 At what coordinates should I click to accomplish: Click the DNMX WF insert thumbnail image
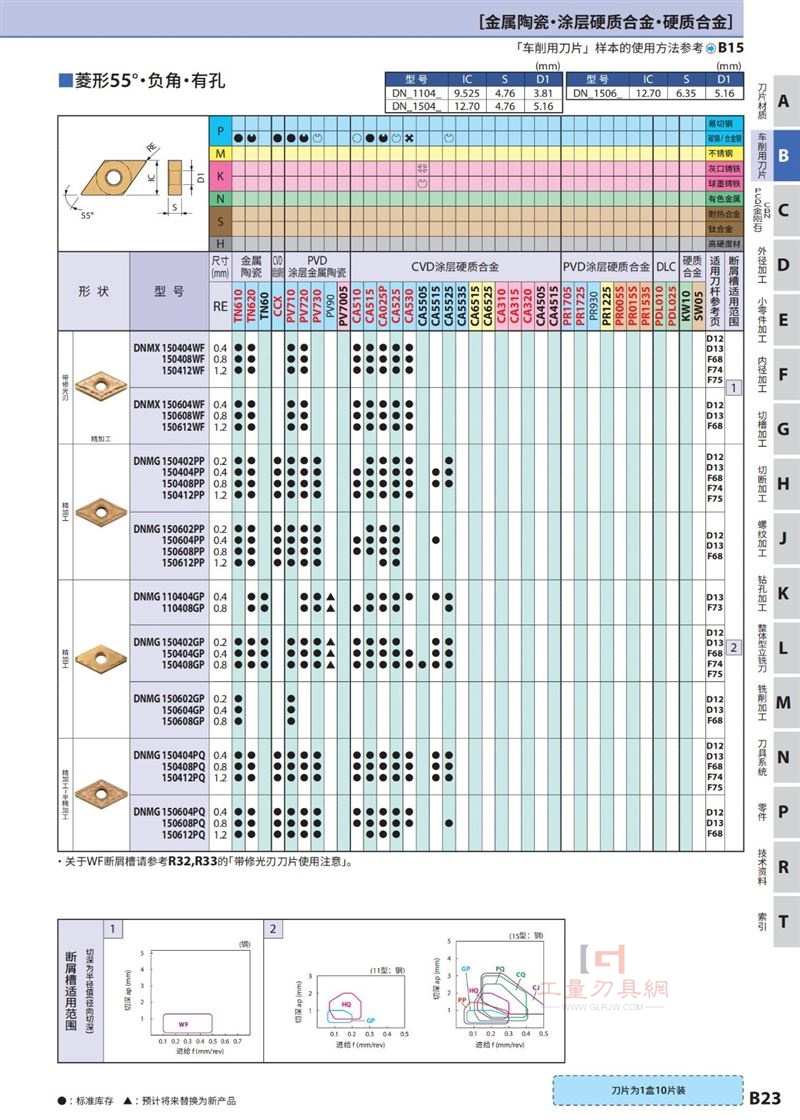[x=101, y=386]
